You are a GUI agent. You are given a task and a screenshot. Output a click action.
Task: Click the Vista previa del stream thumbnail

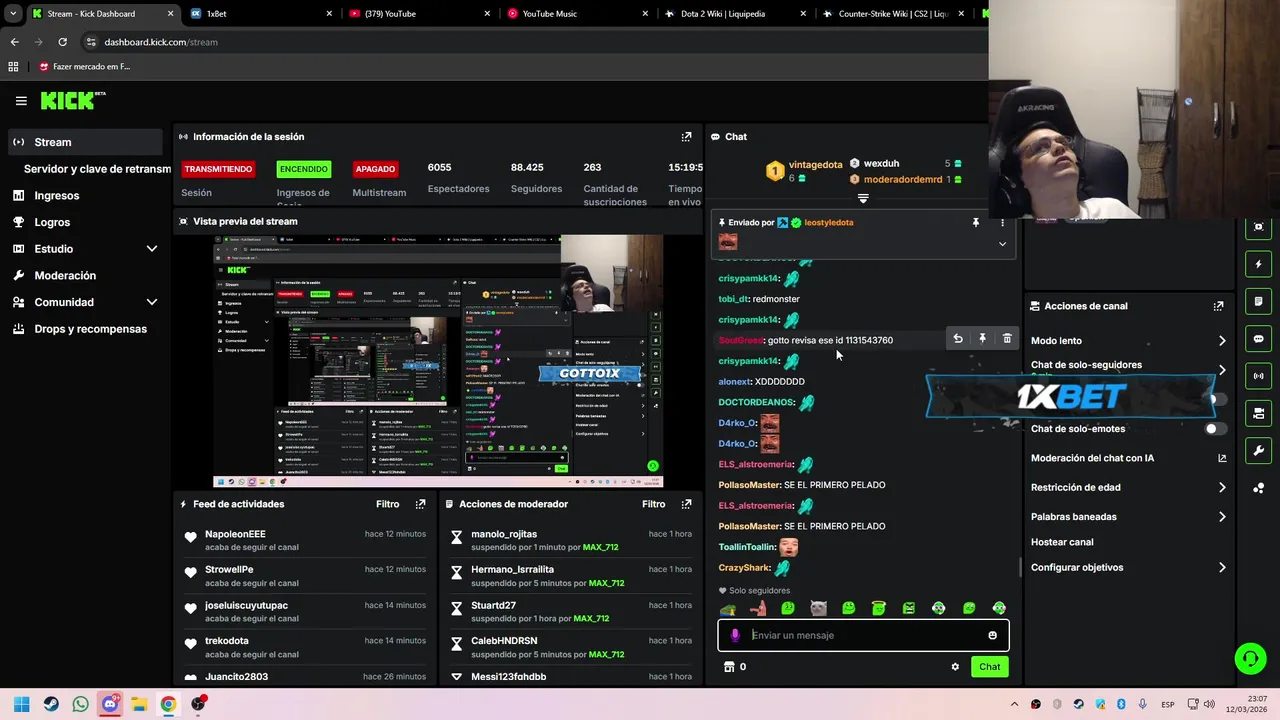pyautogui.click(x=438, y=361)
